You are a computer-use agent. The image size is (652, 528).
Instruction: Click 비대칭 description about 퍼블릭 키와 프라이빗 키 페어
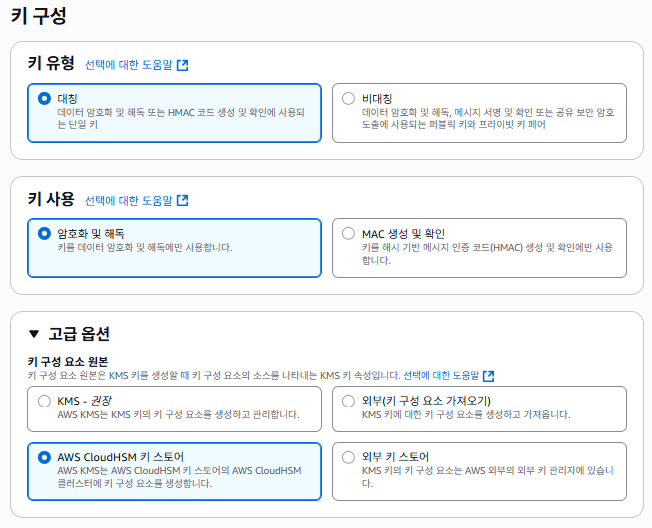[x=488, y=118]
